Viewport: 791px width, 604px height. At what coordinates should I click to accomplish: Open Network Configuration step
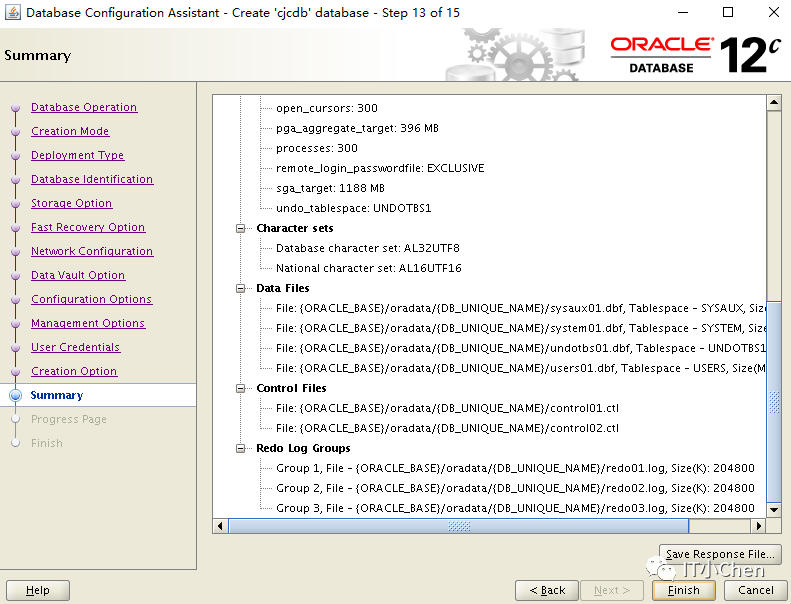92,251
